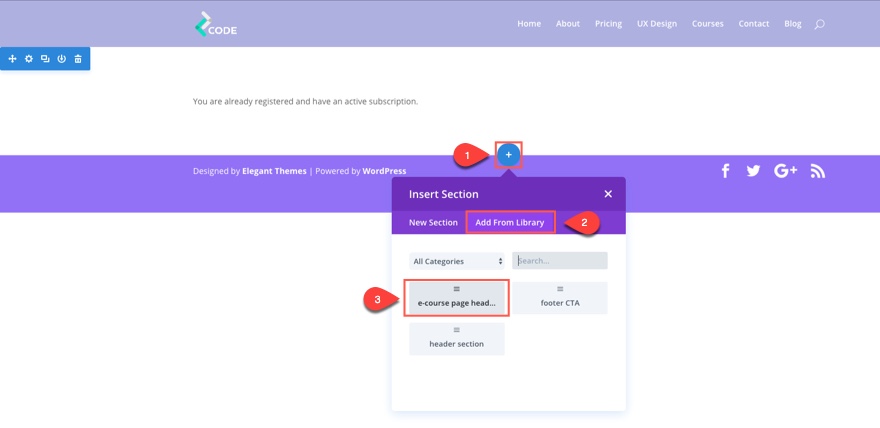The width and height of the screenshot is (880, 428).
Task: Pick the header section library item
Action: point(457,339)
